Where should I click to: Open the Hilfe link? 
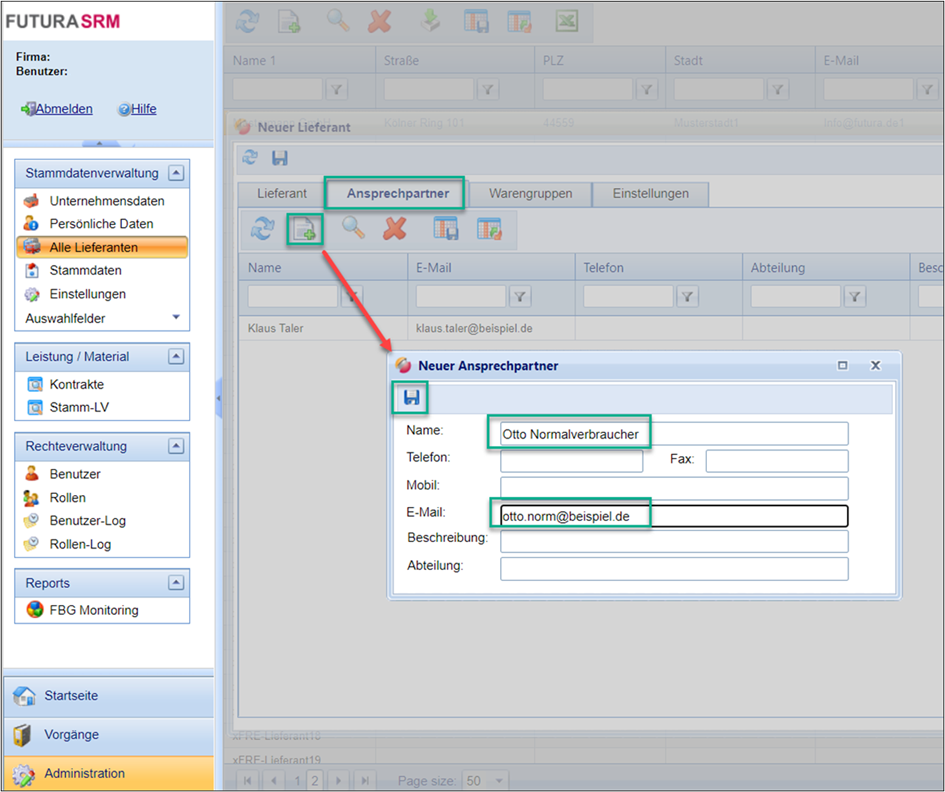pyautogui.click(x=143, y=109)
